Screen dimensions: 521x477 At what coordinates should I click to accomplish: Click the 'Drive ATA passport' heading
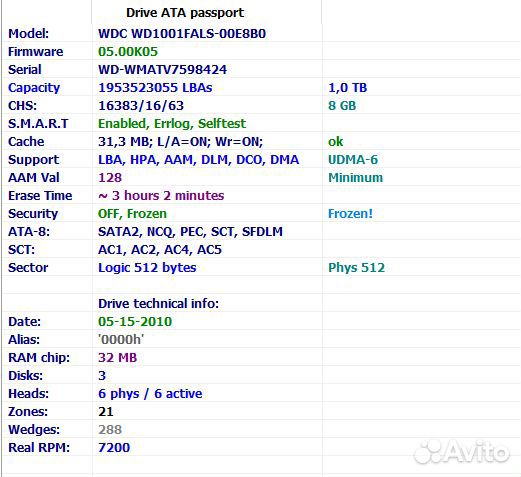tap(185, 13)
